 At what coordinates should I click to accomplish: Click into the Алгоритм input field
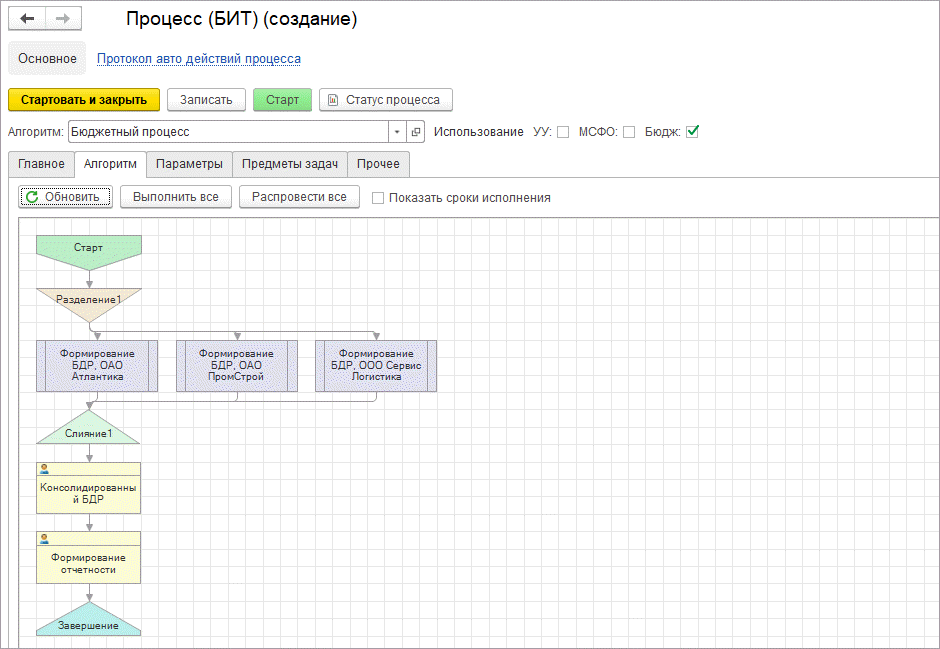(x=228, y=132)
